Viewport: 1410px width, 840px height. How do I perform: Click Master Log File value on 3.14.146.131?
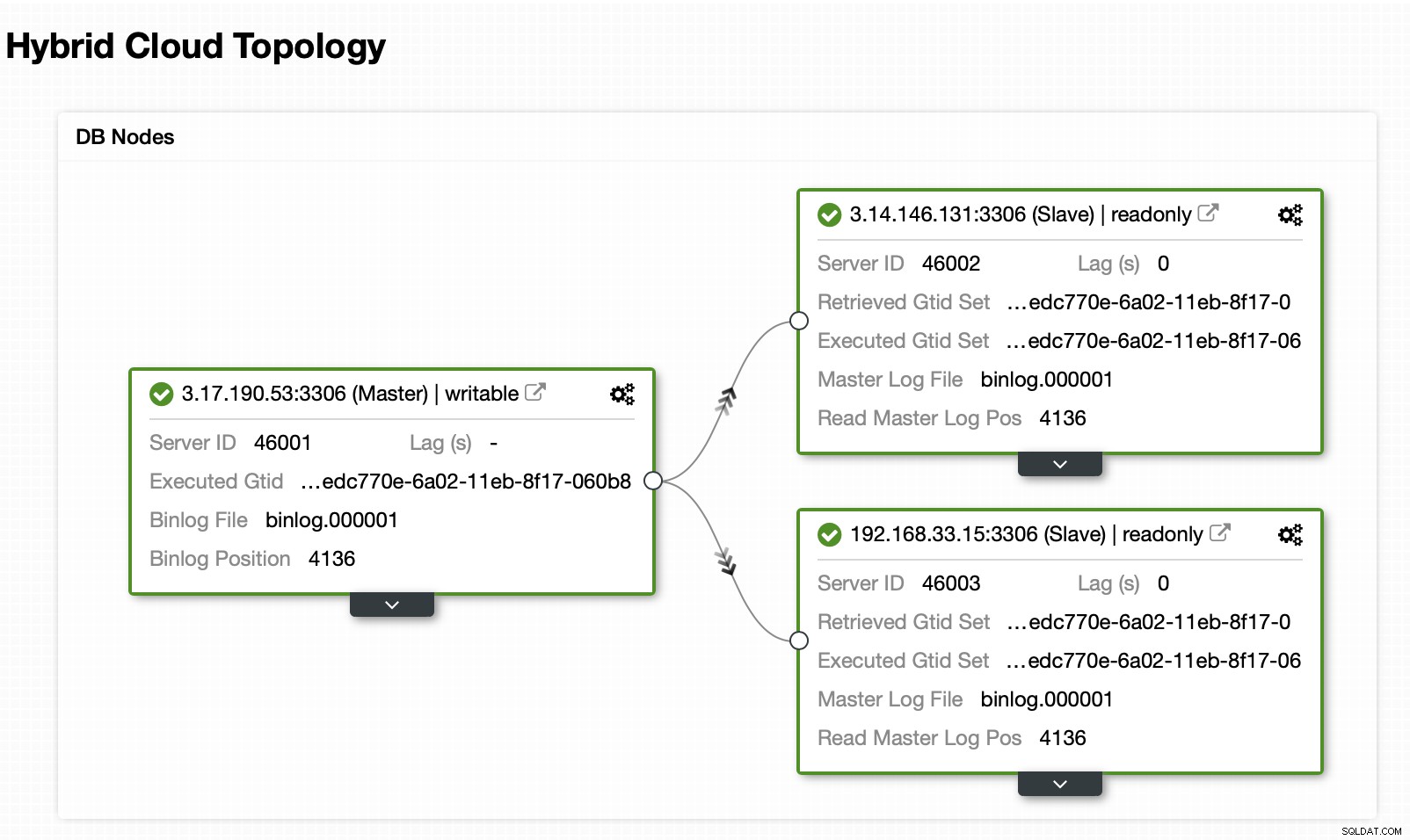pyautogui.click(x=1047, y=380)
